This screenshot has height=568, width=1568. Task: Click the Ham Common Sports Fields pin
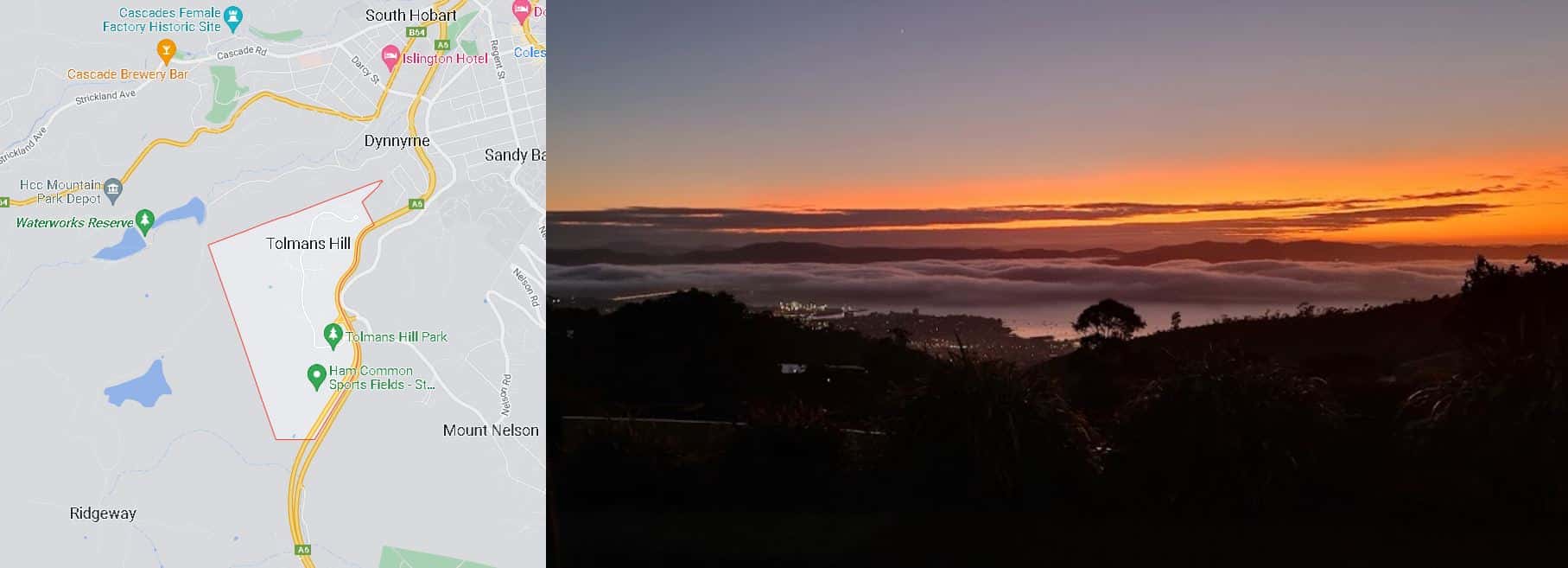[x=316, y=377]
